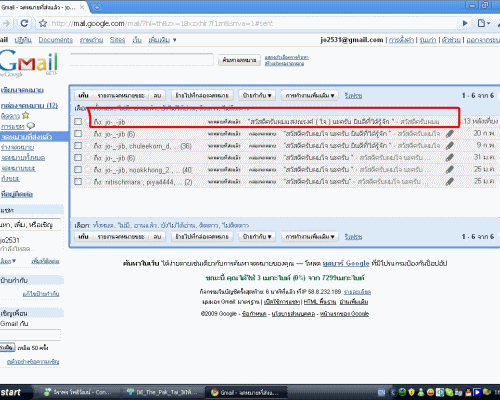Select the nitischmara conversation checkbox

(78, 182)
